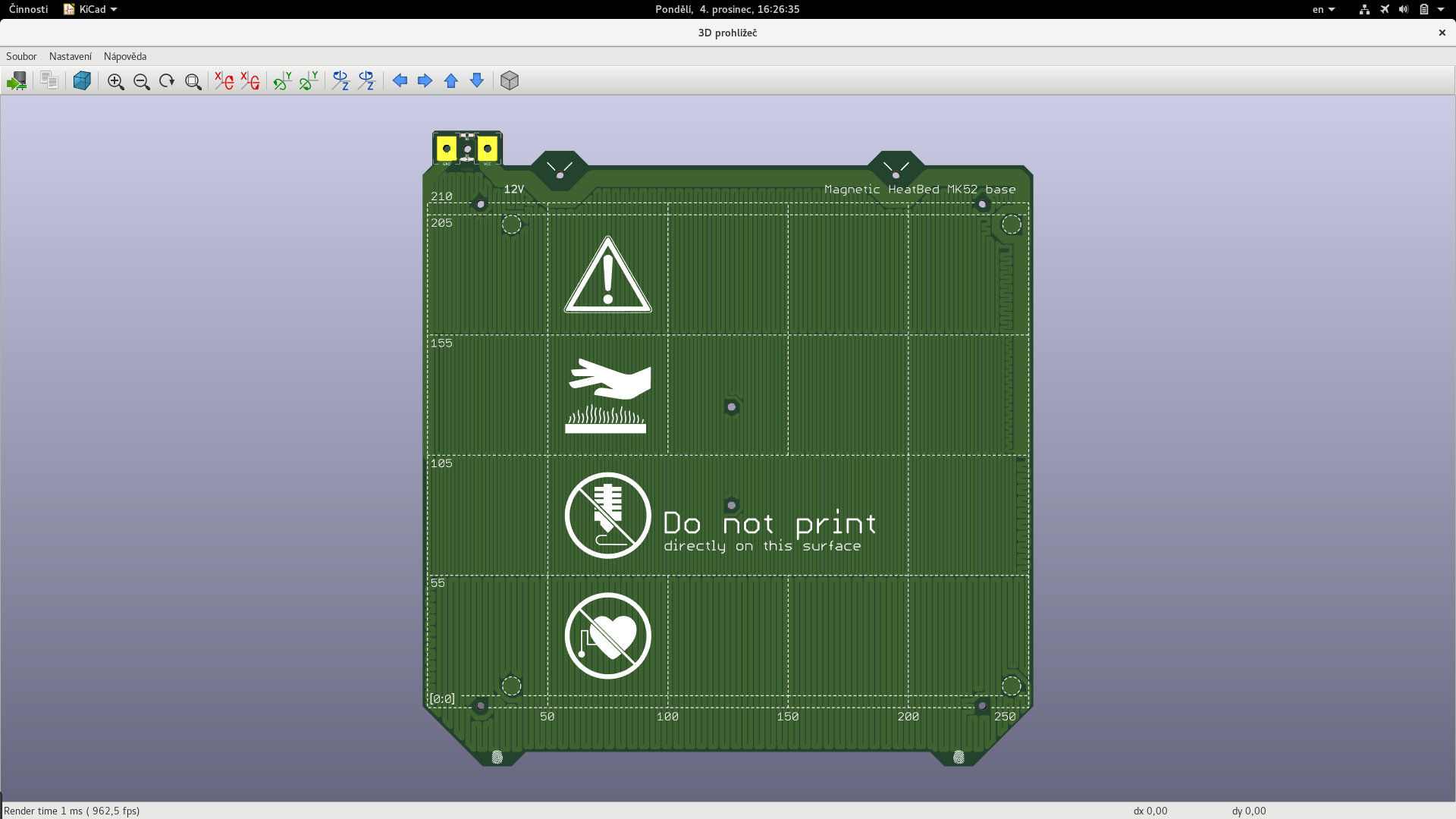
Task: Click the reload board icon
Action: click(17, 81)
